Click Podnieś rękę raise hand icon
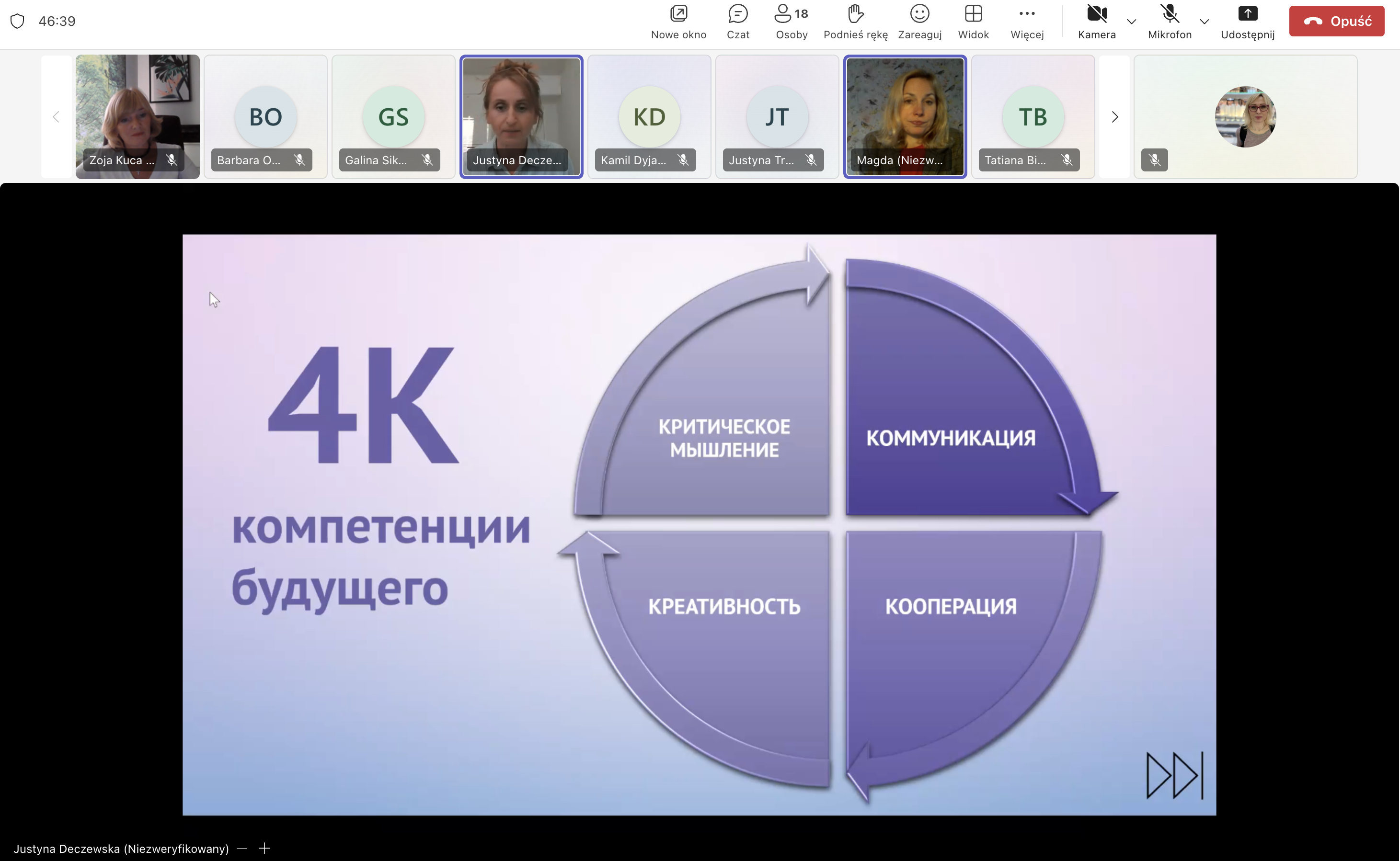 [x=855, y=14]
